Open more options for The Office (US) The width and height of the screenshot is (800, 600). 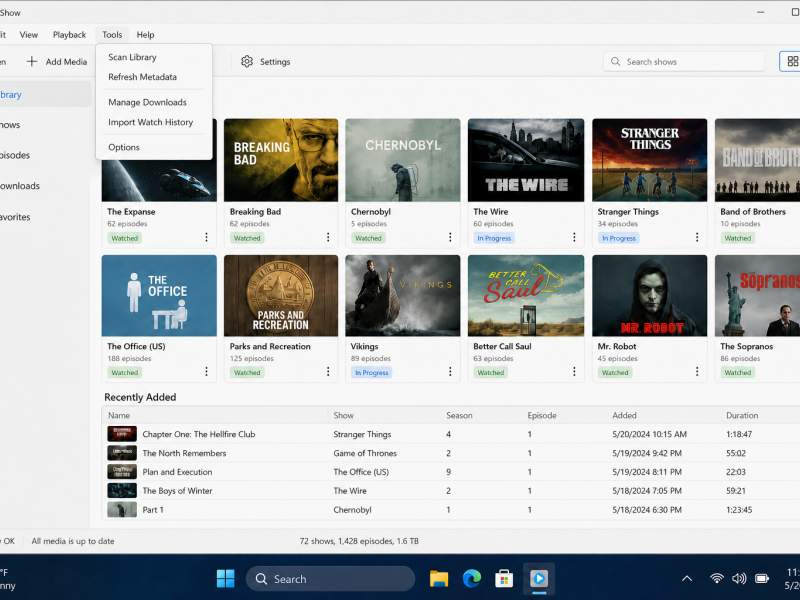(206, 371)
